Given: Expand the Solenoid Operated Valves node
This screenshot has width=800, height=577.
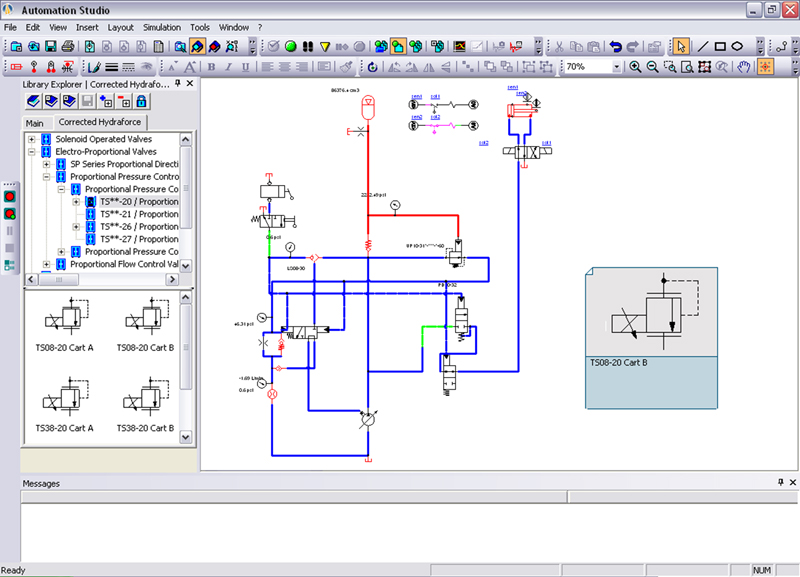Looking at the screenshot, I should click(33, 138).
